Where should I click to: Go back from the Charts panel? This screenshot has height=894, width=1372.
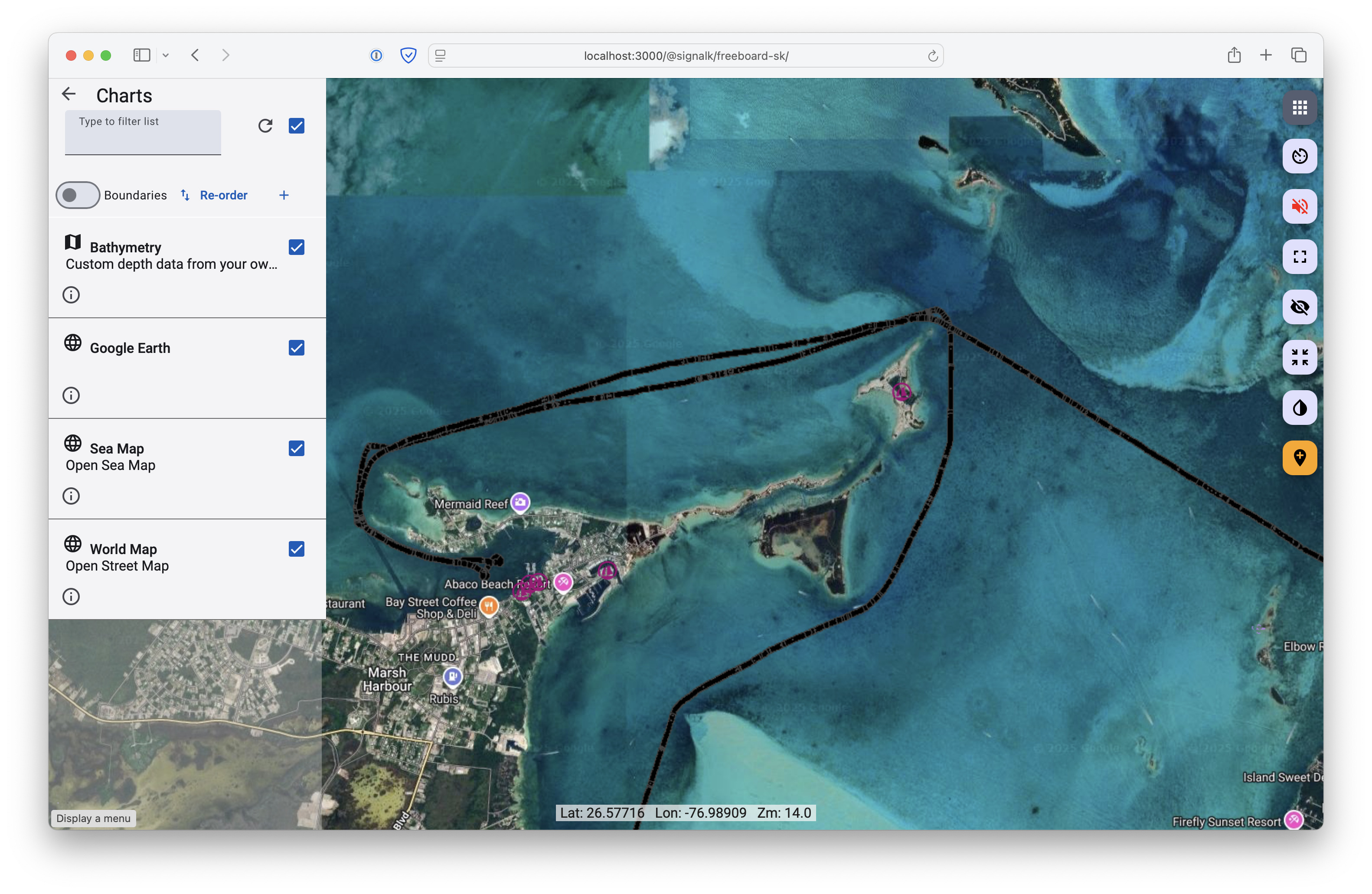point(69,95)
